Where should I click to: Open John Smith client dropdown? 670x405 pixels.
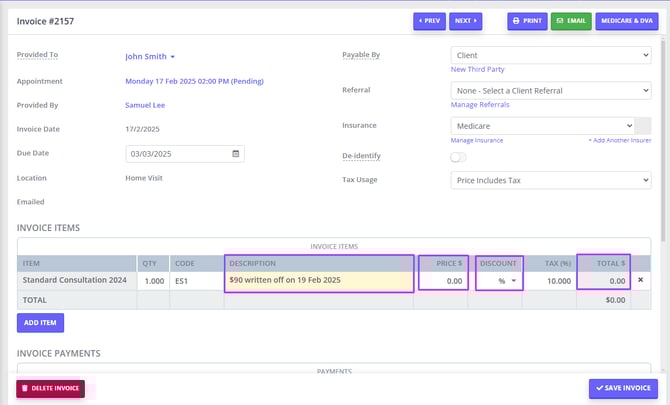pos(150,57)
